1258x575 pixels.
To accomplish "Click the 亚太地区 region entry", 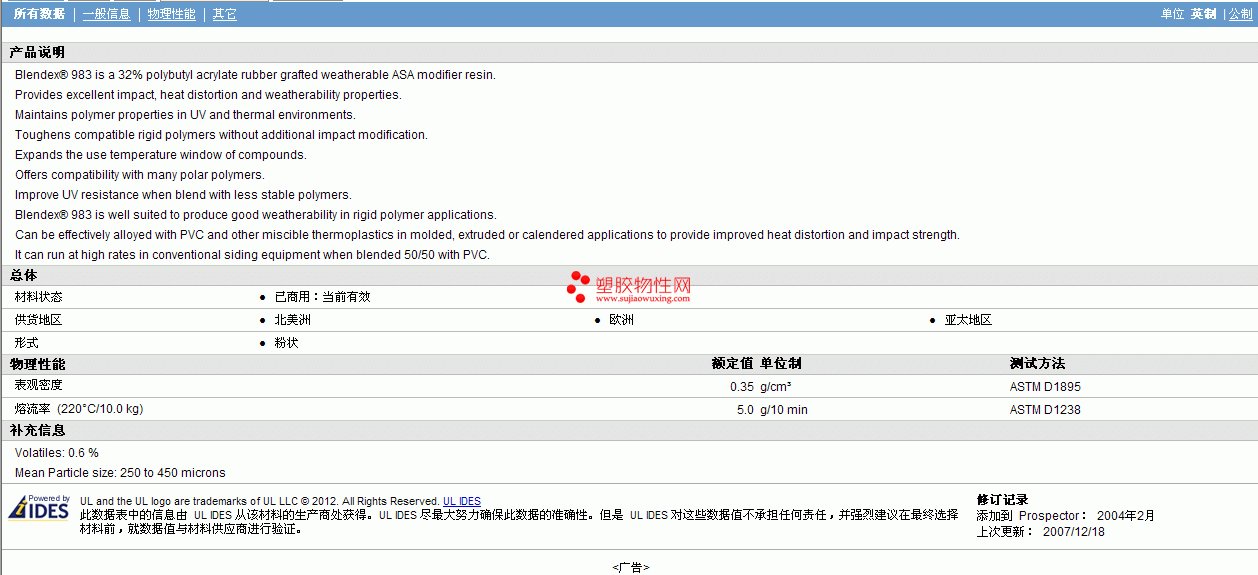I will click(x=968, y=320).
